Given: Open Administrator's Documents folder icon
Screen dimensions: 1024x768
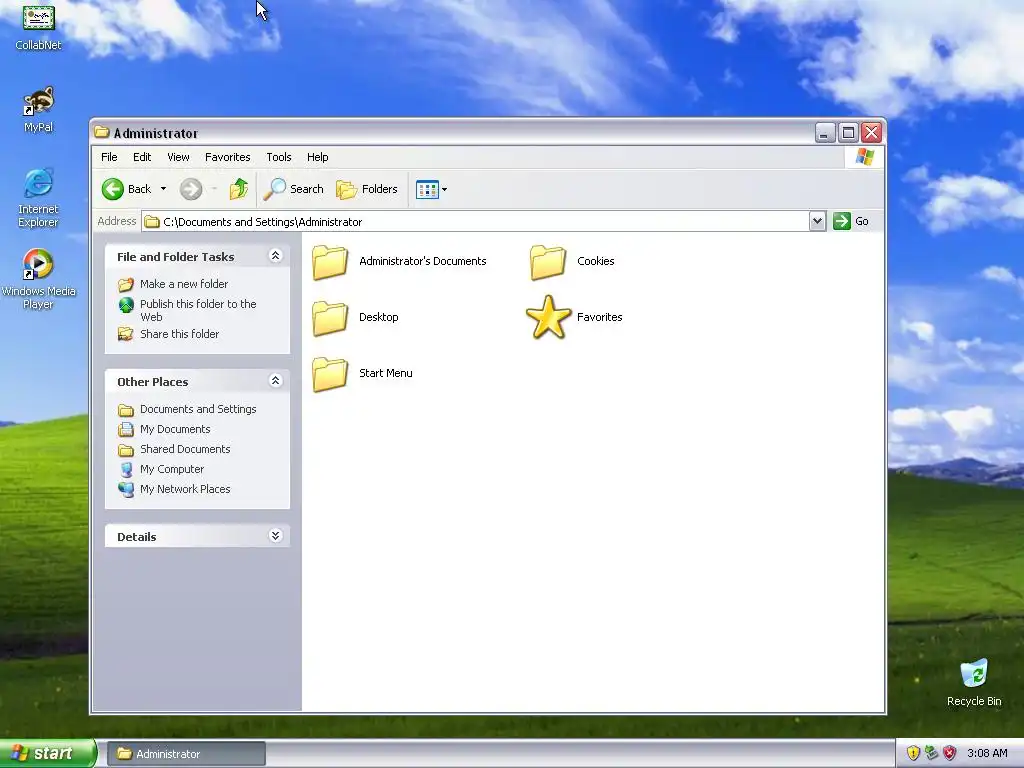Looking at the screenshot, I should tap(330, 262).
